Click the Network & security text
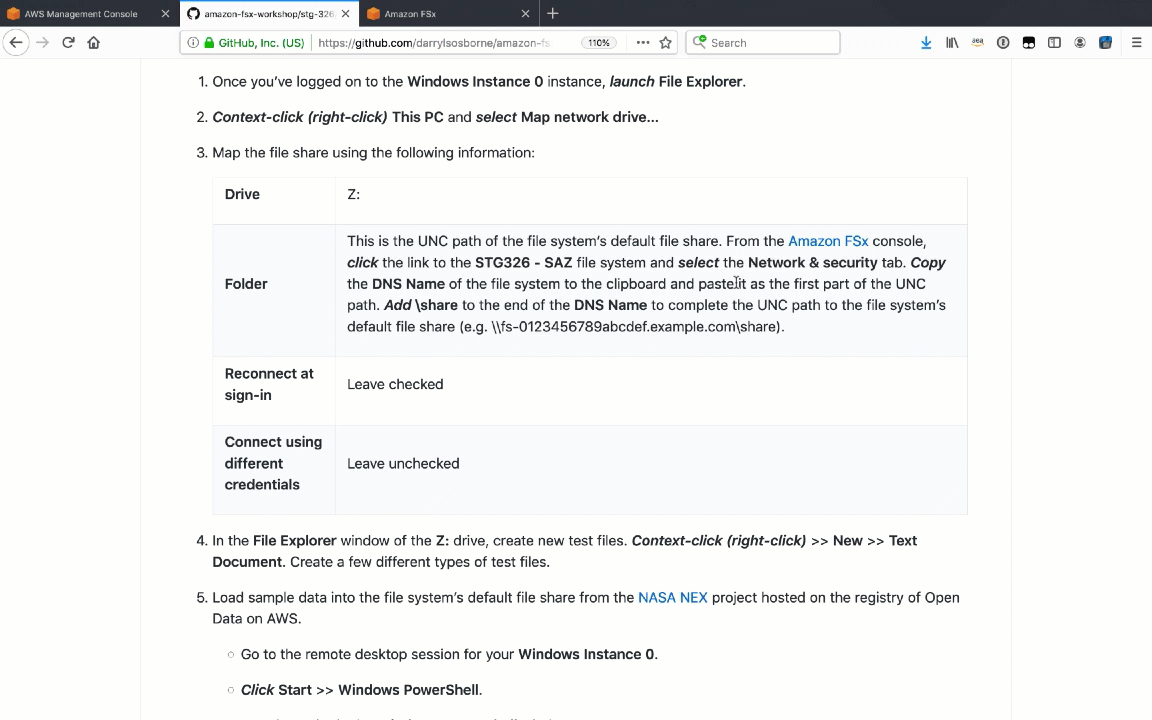 coord(813,262)
